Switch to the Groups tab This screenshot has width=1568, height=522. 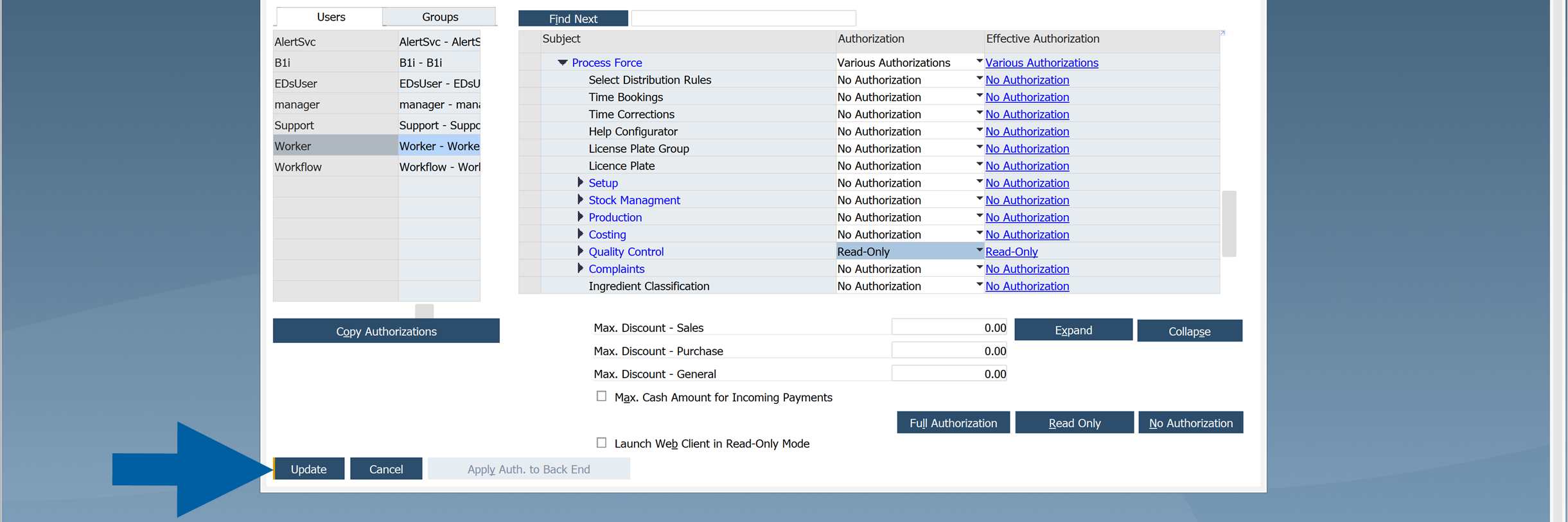(440, 17)
